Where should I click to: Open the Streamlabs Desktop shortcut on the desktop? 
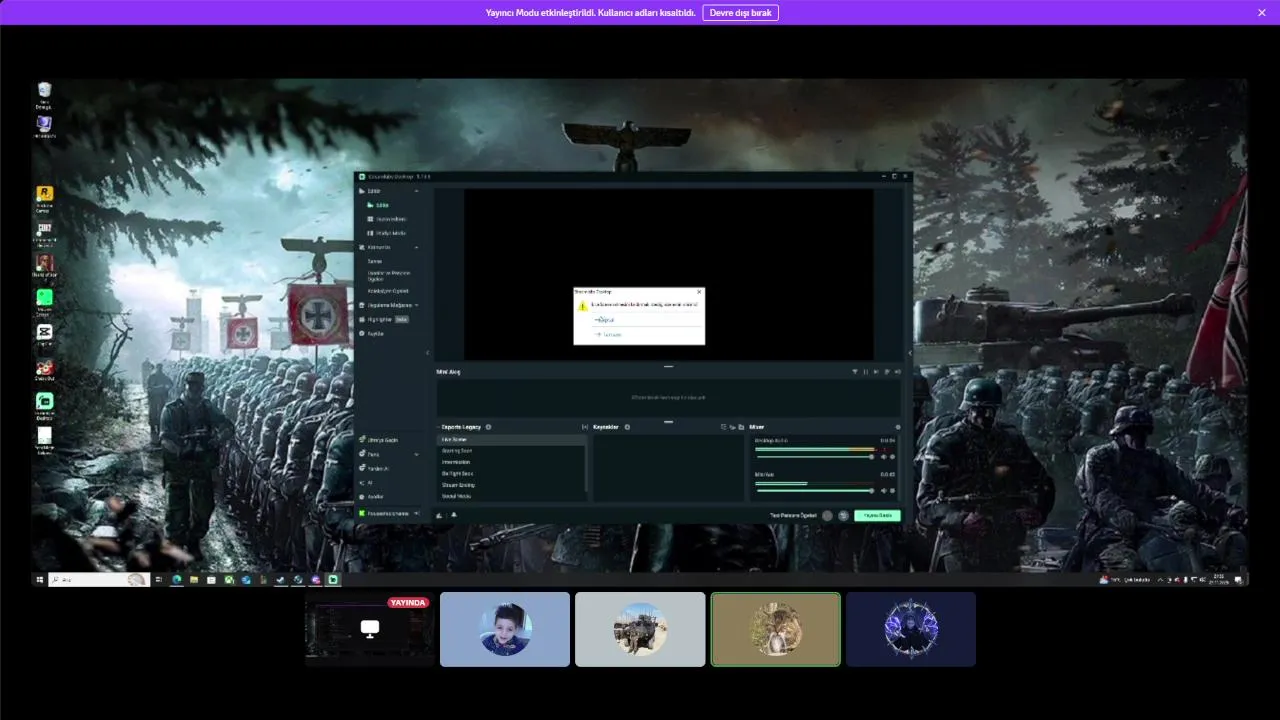pyautogui.click(x=44, y=405)
